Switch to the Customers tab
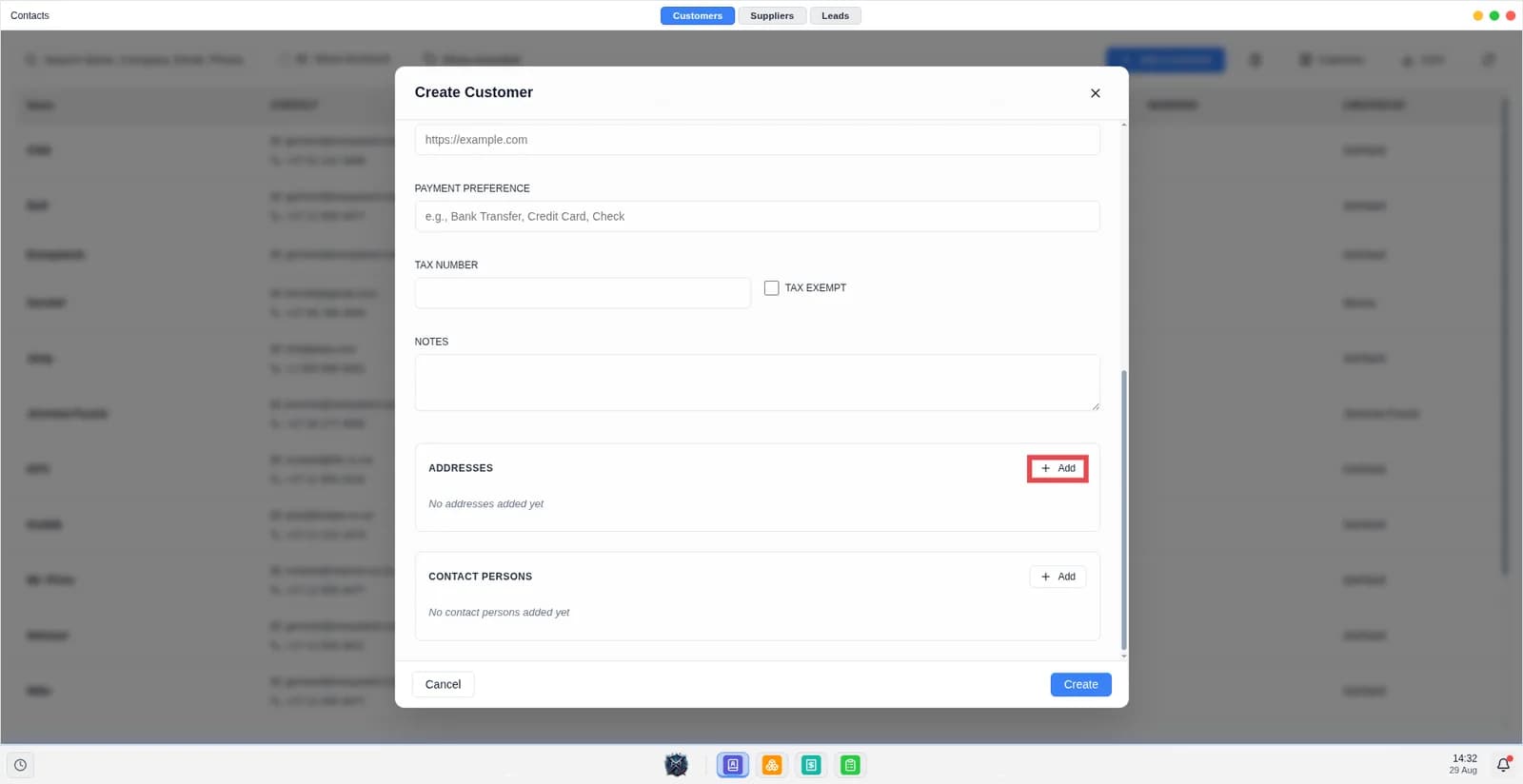Screen dimensions: 1523x784 click(697, 16)
